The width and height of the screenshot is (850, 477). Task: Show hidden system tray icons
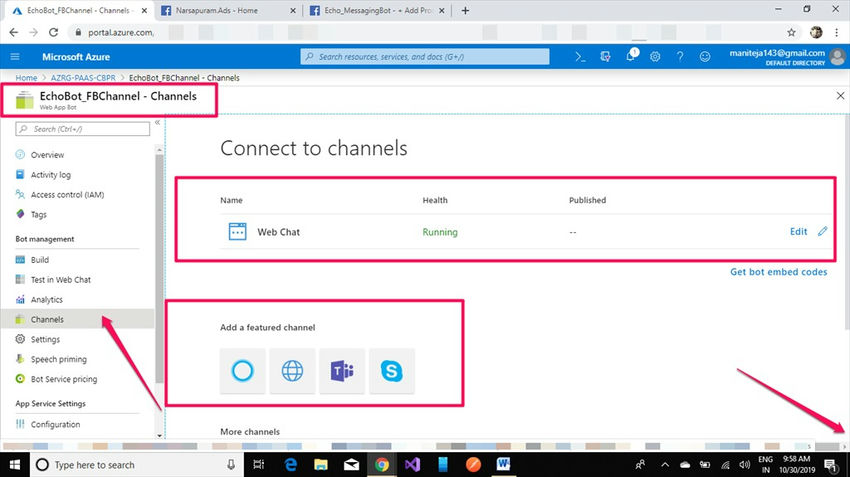[665, 465]
